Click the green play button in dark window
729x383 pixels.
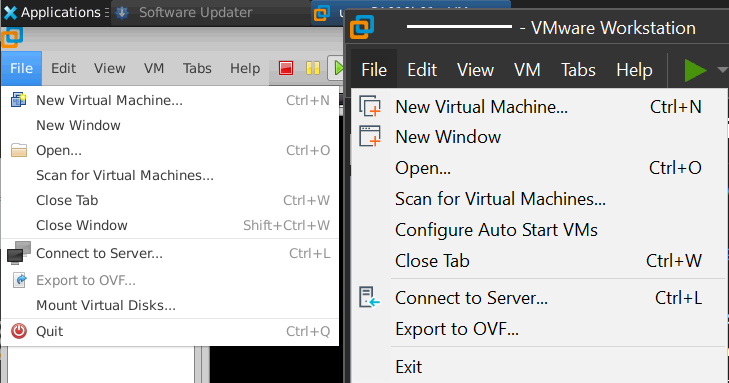coord(695,70)
